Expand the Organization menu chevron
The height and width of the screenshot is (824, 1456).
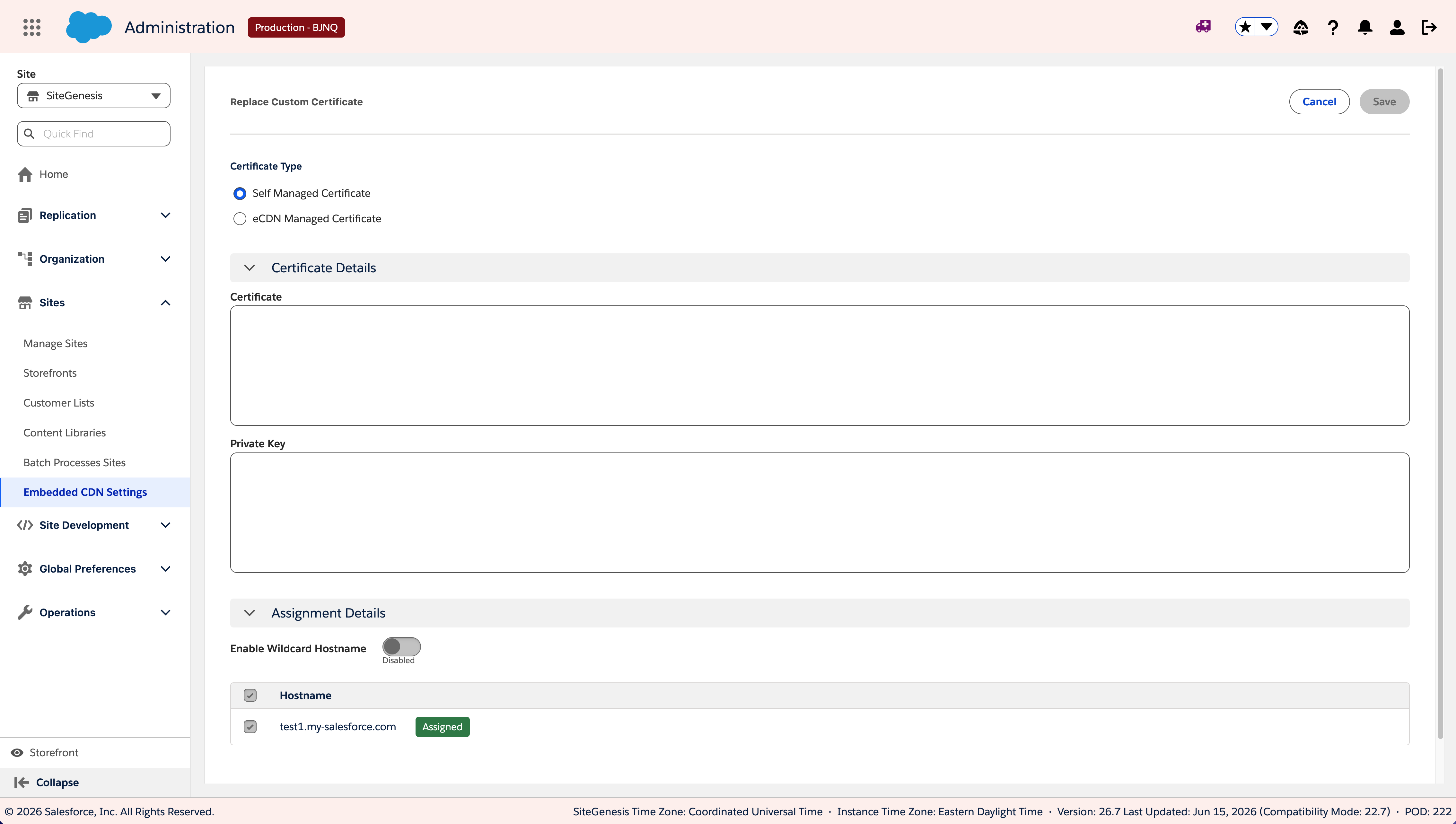(x=165, y=259)
